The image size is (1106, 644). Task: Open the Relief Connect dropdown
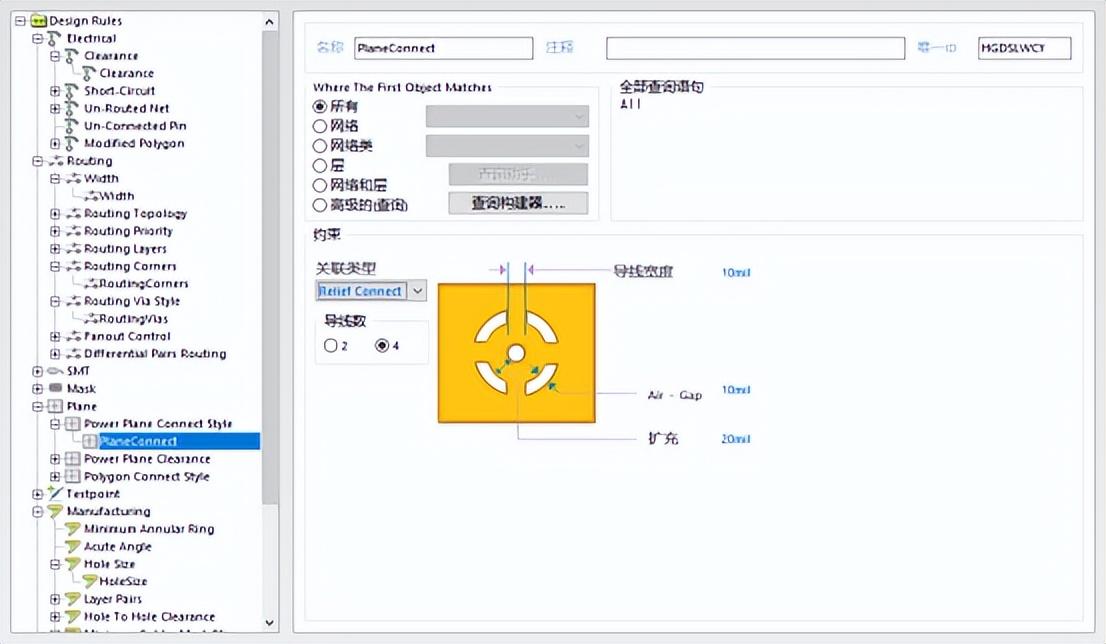click(417, 291)
